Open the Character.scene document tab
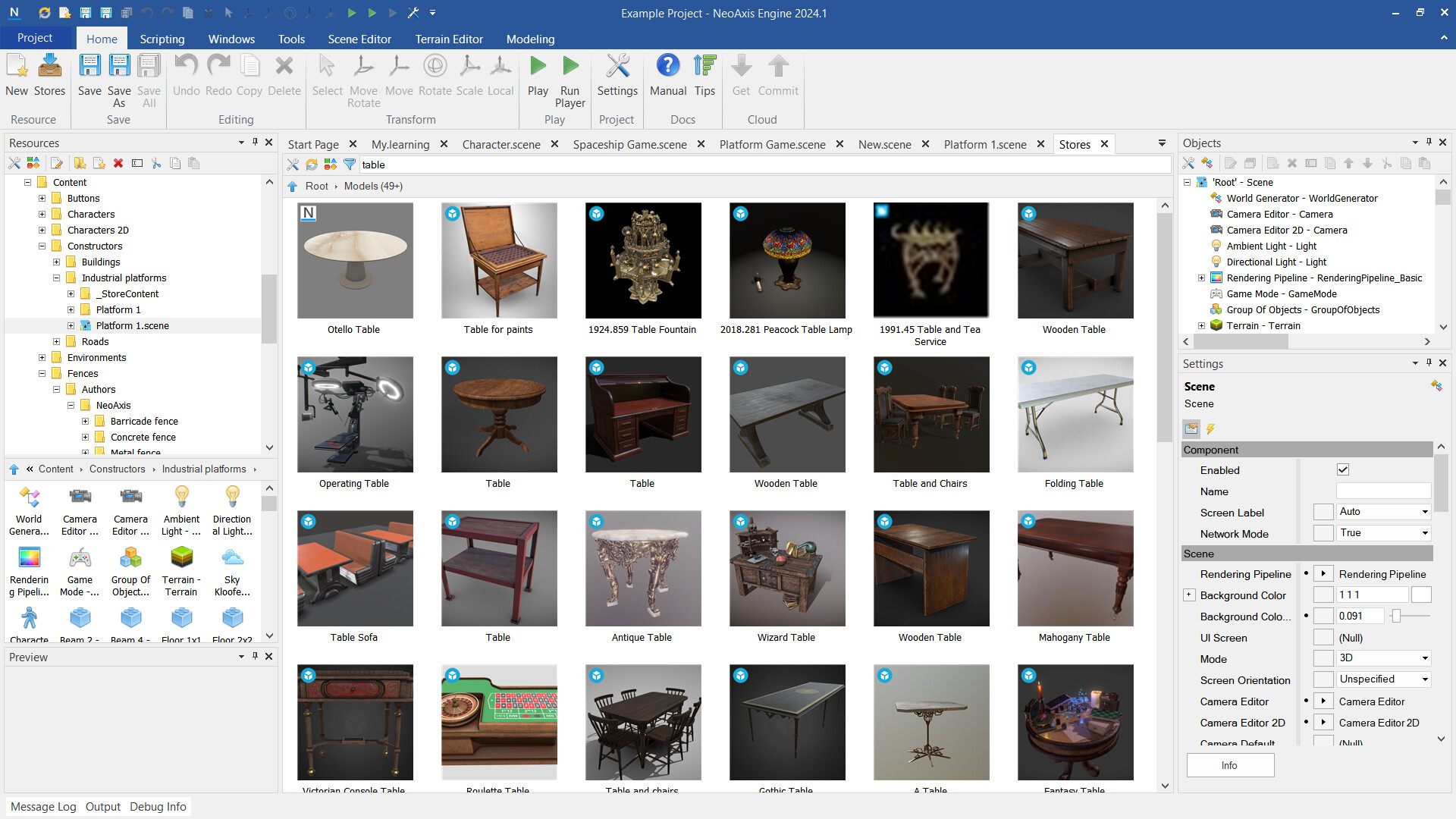This screenshot has width=1456, height=819. click(500, 144)
